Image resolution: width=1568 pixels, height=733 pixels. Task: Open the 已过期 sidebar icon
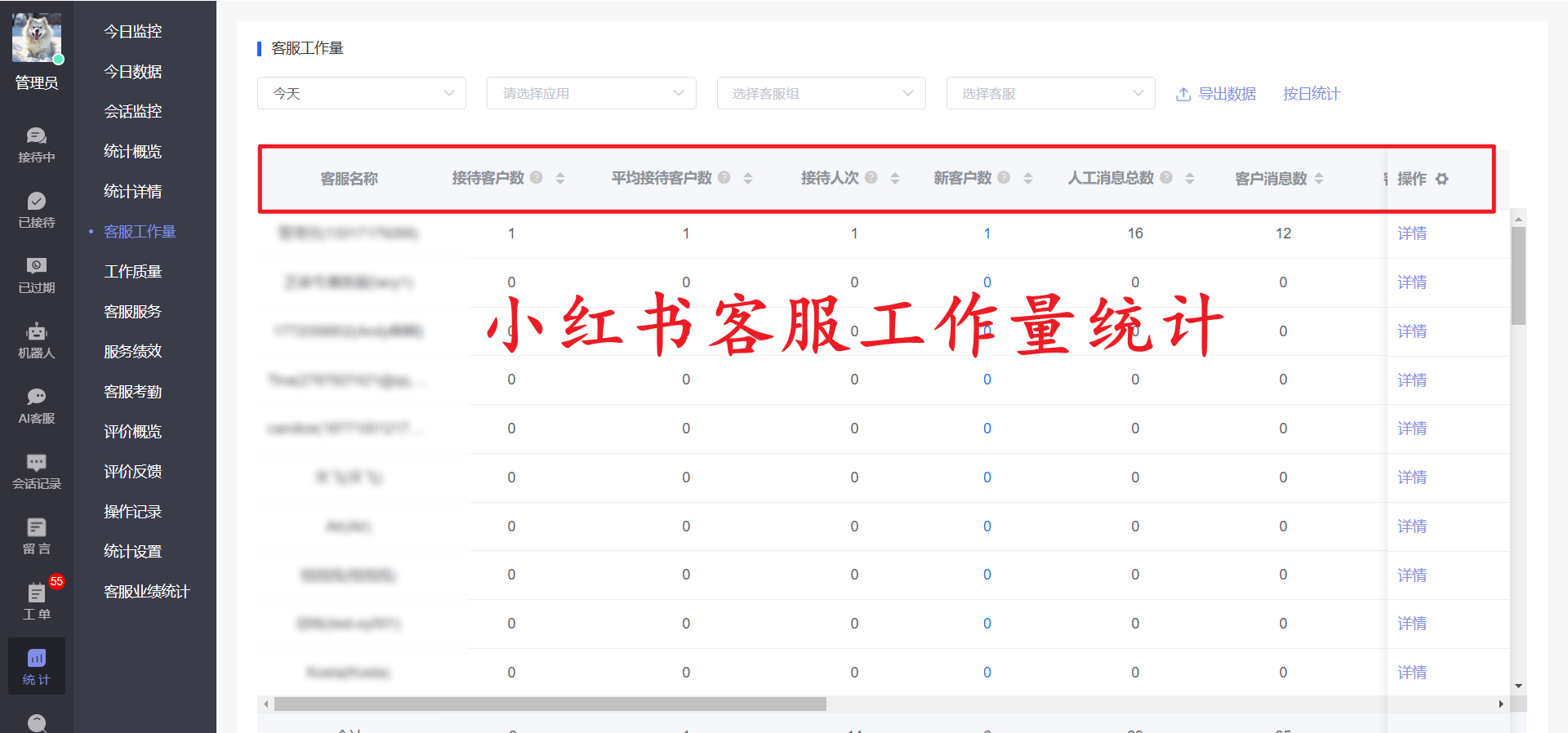37,275
